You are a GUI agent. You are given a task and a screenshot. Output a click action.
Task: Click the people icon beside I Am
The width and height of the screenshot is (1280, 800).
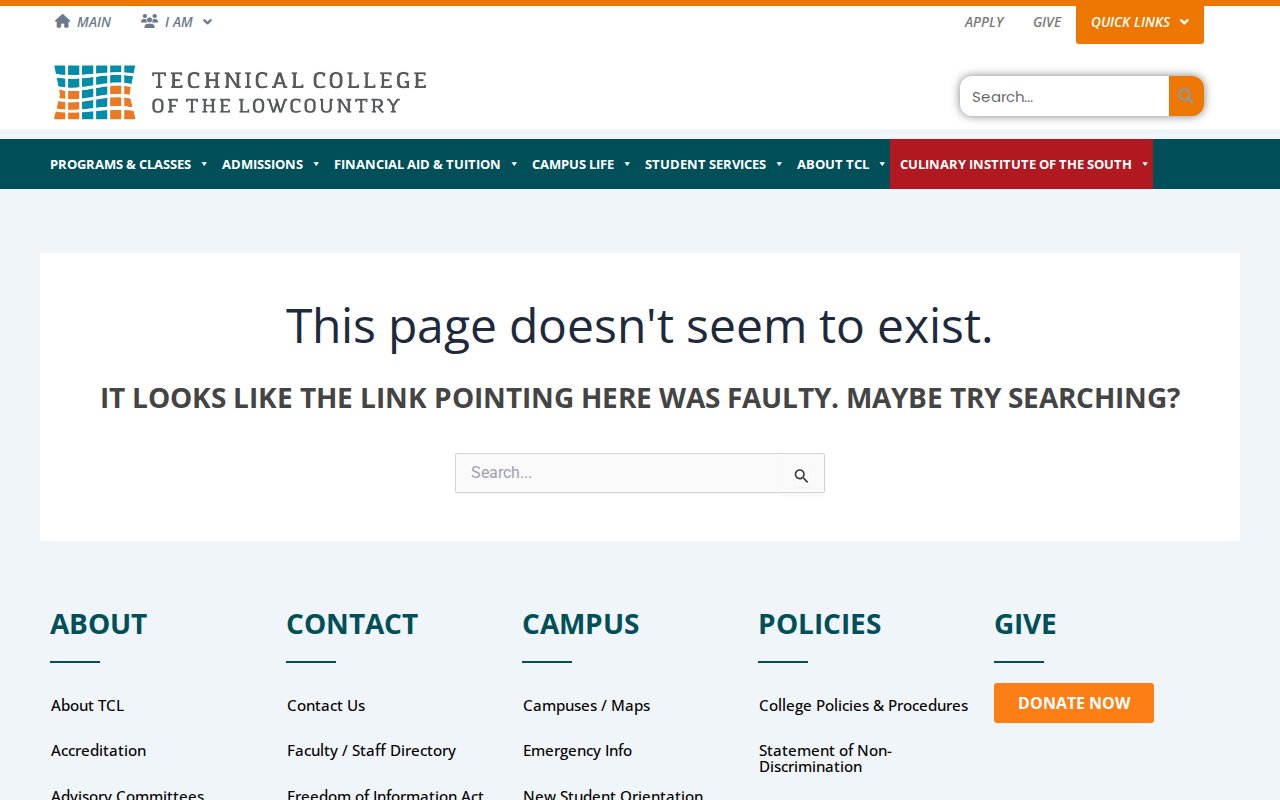(x=149, y=21)
